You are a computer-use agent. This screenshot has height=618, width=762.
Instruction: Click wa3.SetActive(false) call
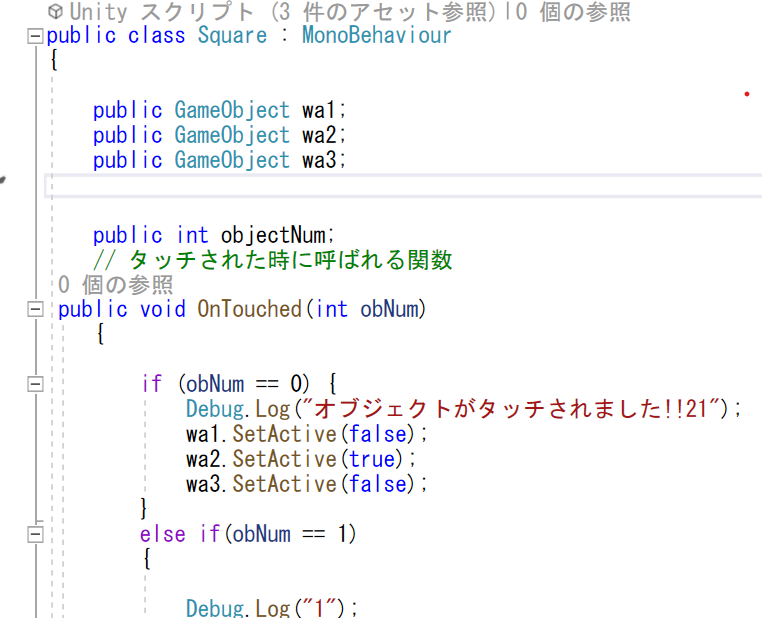306,484
